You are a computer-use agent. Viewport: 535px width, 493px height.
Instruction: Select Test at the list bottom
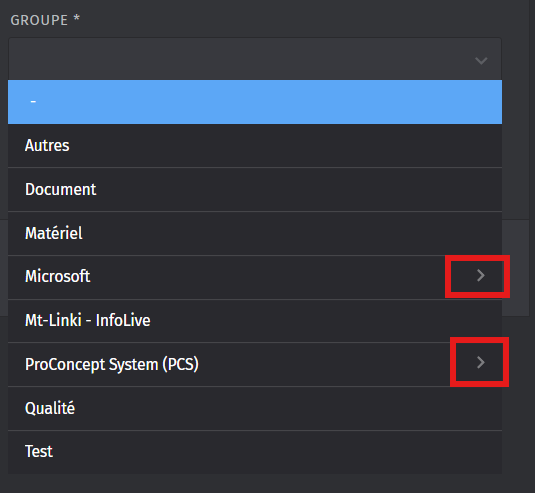point(255,452)
